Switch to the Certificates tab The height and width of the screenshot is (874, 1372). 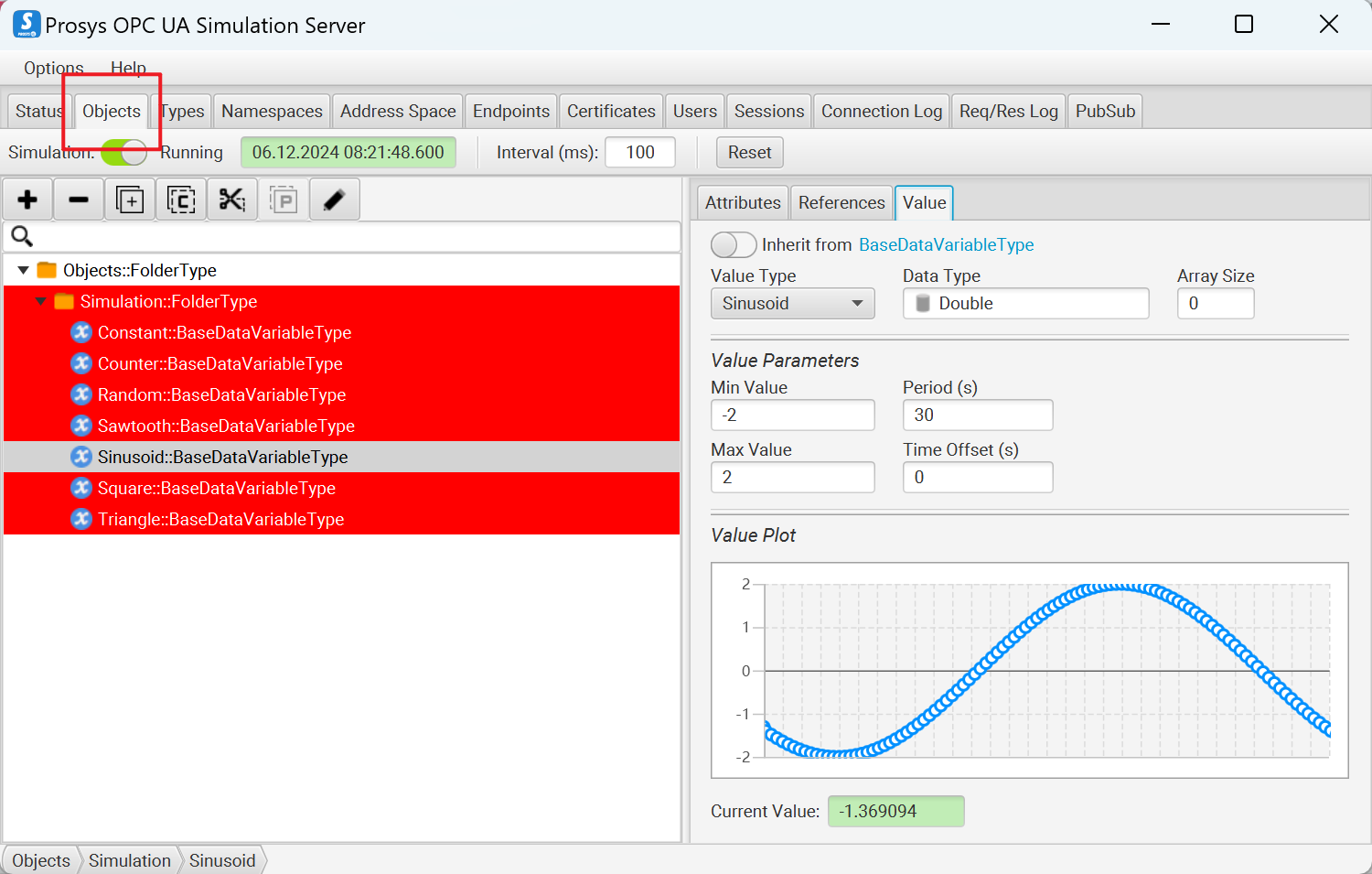pyautogui.click(x=611, y=111)
